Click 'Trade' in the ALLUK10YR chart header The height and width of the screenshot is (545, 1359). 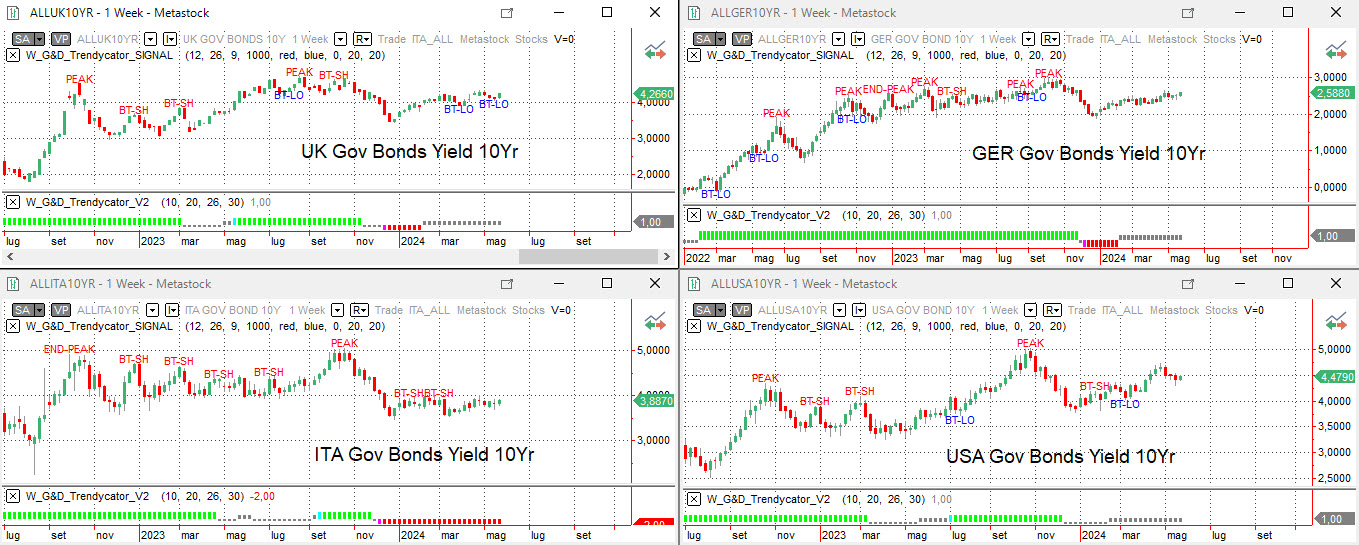[391, 39]
